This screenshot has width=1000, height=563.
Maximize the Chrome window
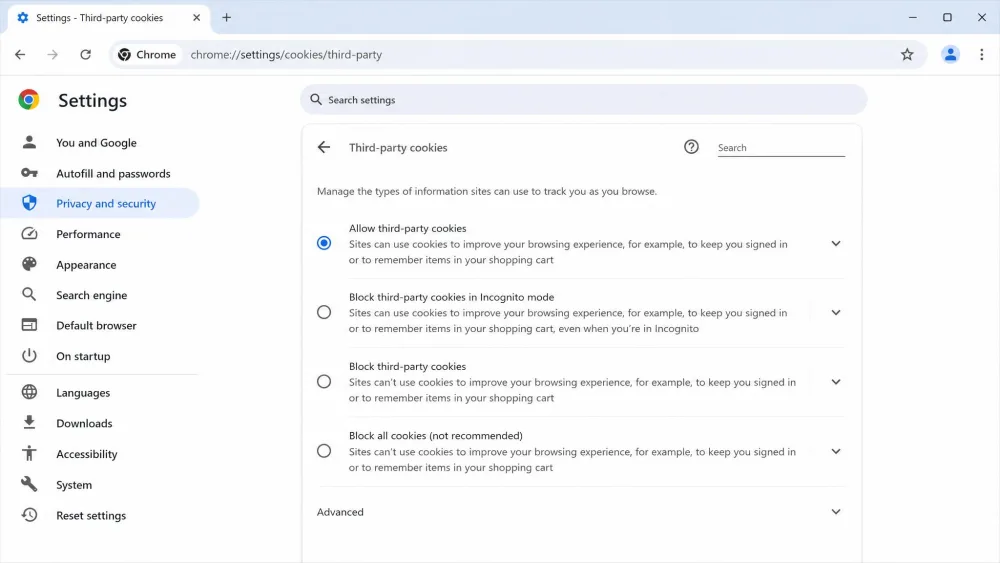947,17
